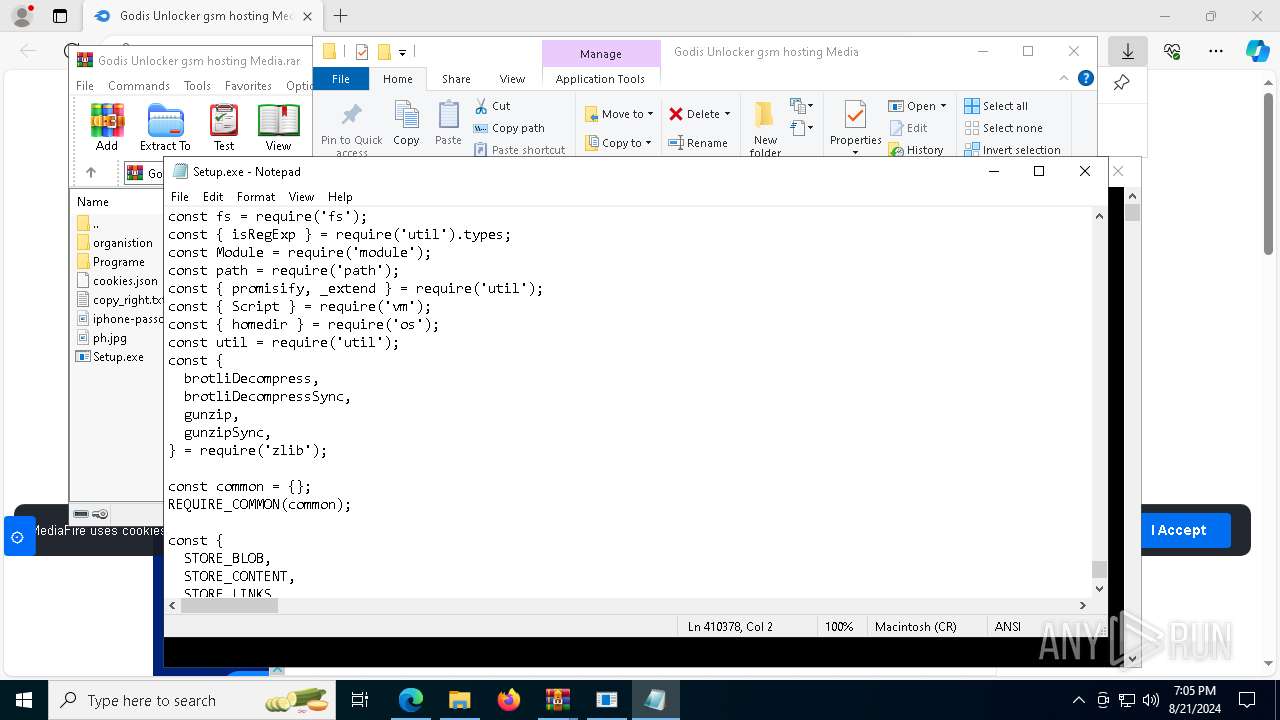Open Notepad Format menu
Screen dimensions: 1280x720
[x=256, y=197]
